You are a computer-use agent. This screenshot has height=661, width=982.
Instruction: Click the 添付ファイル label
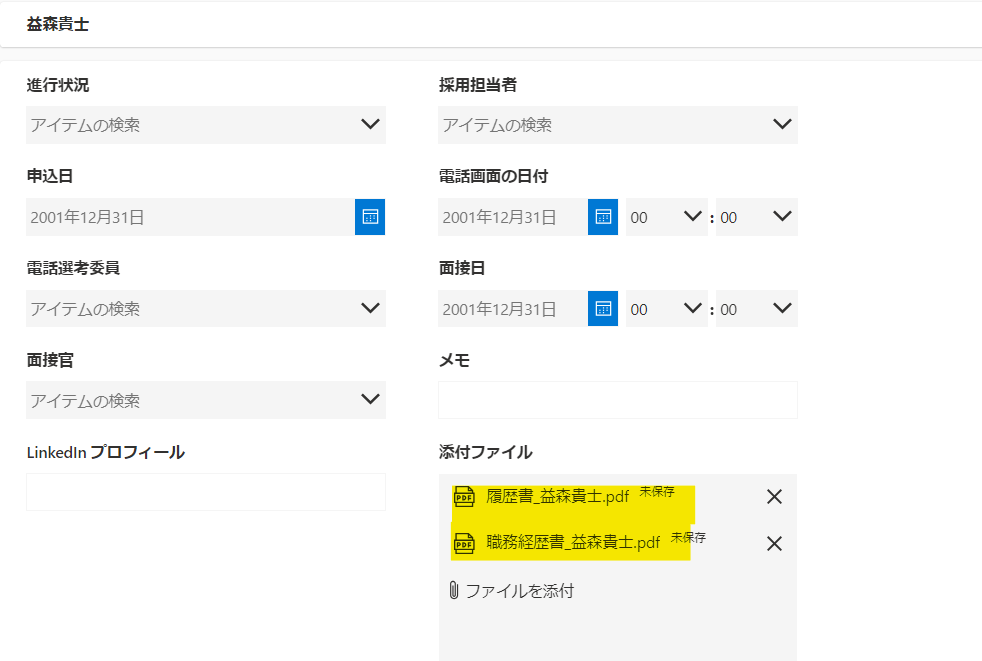click(x=485, y=452)
